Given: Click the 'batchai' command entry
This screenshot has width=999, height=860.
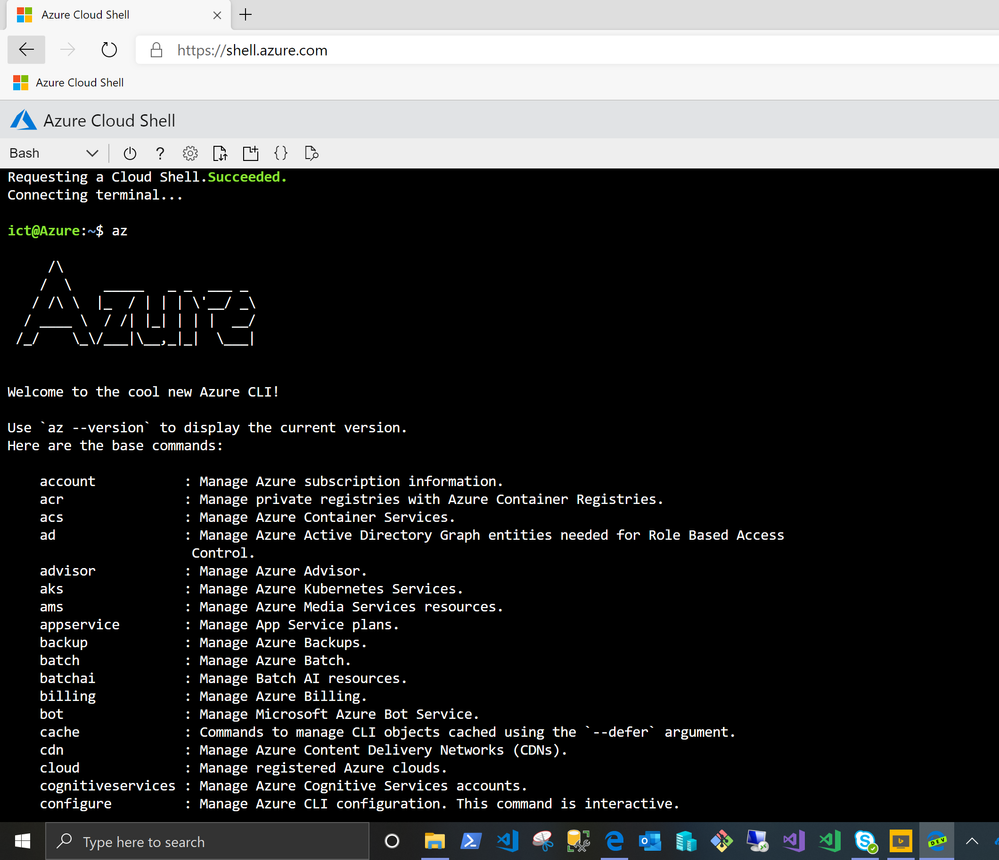Looking at the screenshot, I should click(x=223, y=678).
